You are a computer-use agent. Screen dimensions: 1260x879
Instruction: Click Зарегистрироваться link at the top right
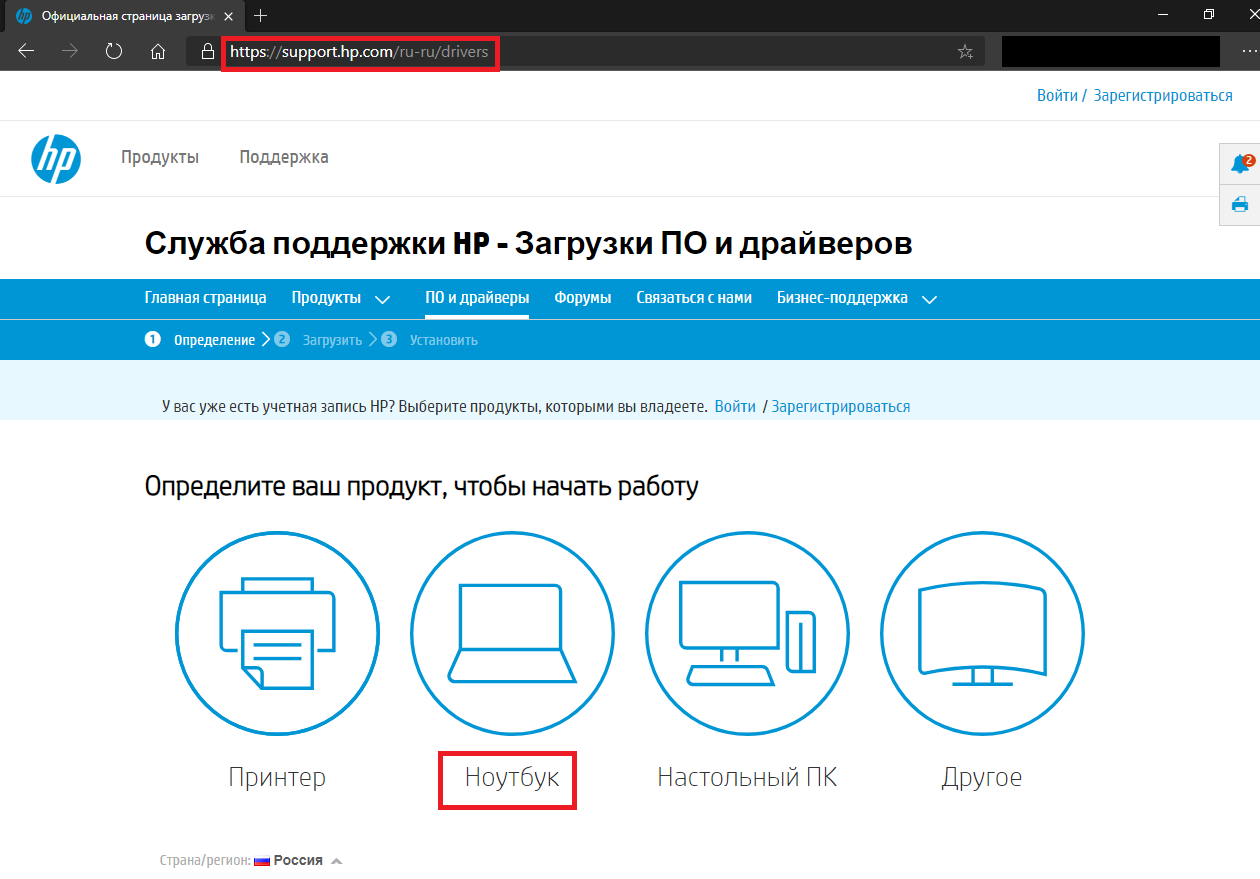(1163, 96)
